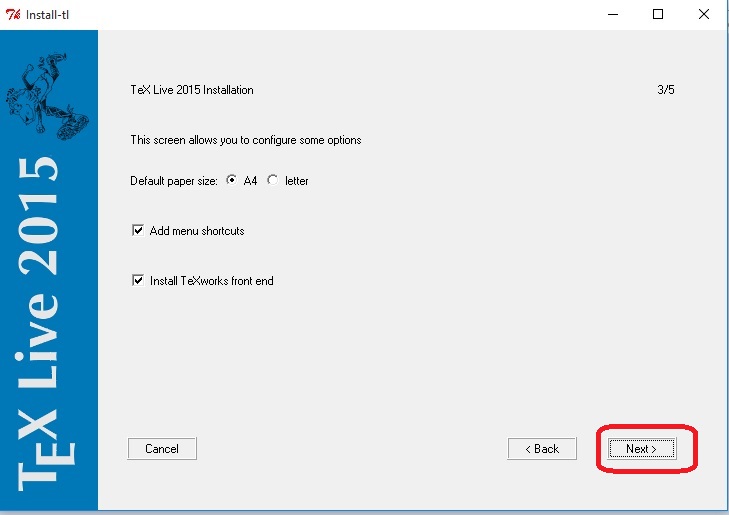Choose the letter paper size radio button
Screen dimensions: 729x515
(x=273, y=181)
